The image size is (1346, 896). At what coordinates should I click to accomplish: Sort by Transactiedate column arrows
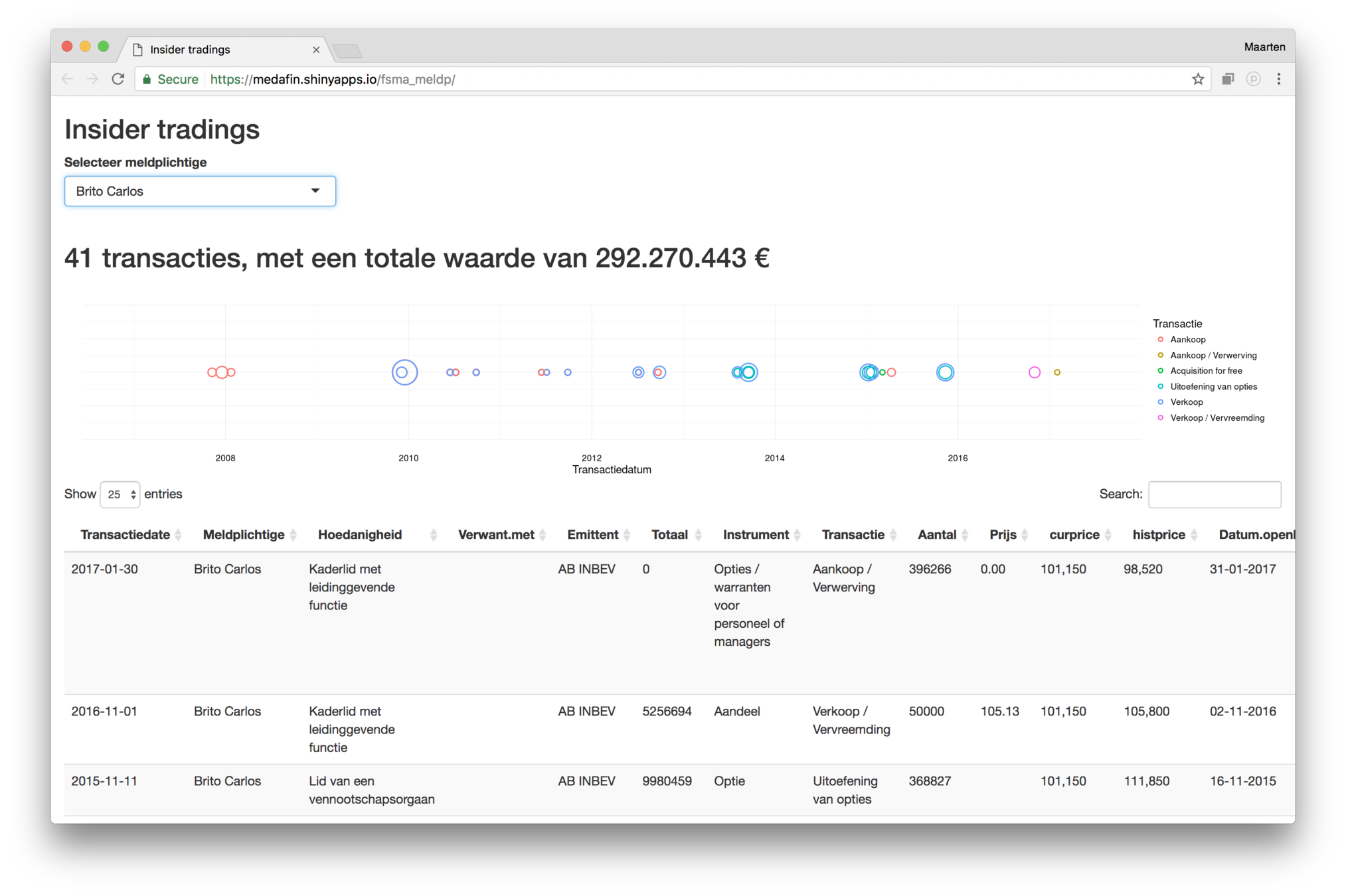178,535
